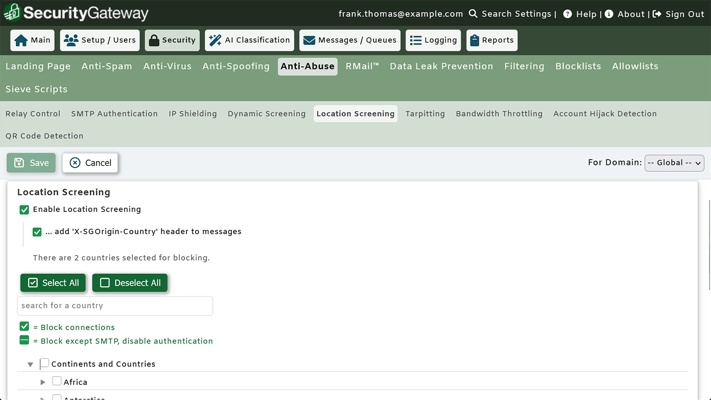711x400 pixels.
Task: Open the QR Code Detection subtab
Action: [x=44, y=136]
